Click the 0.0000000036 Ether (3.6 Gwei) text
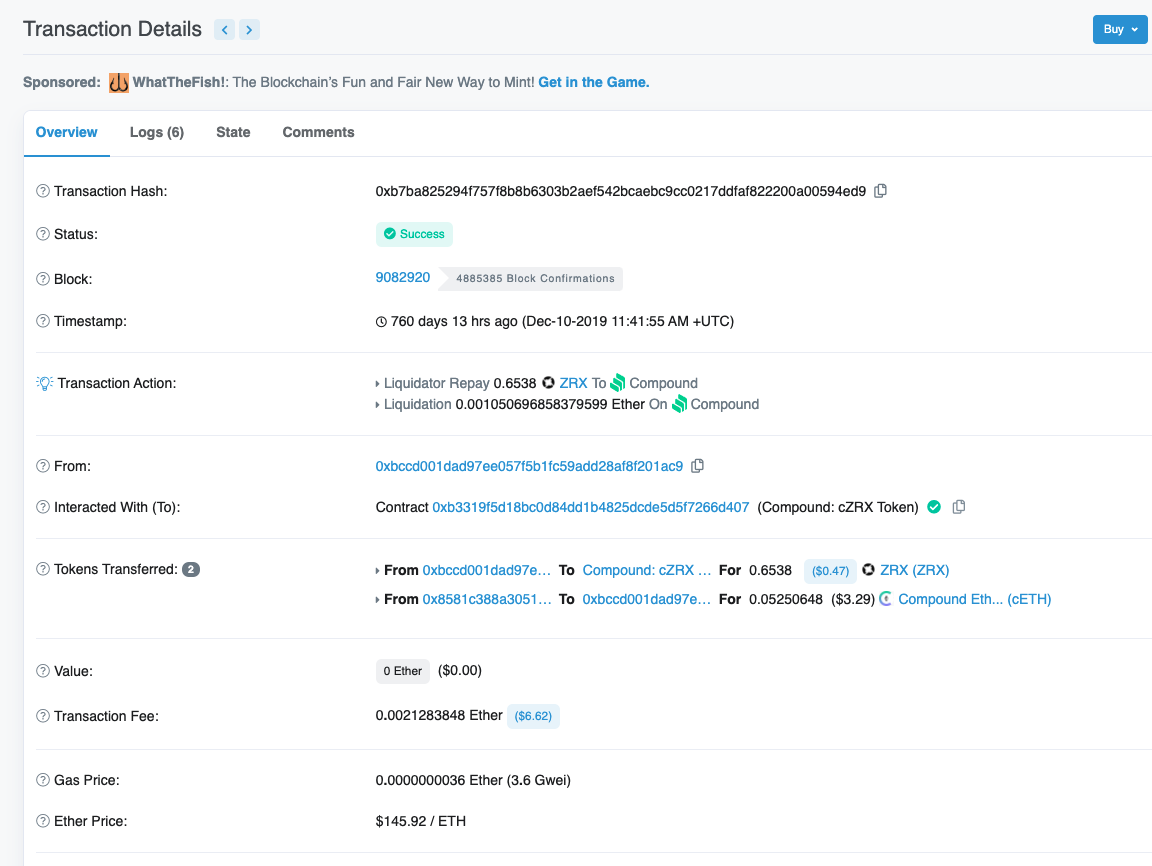 (x=473, y=780)
